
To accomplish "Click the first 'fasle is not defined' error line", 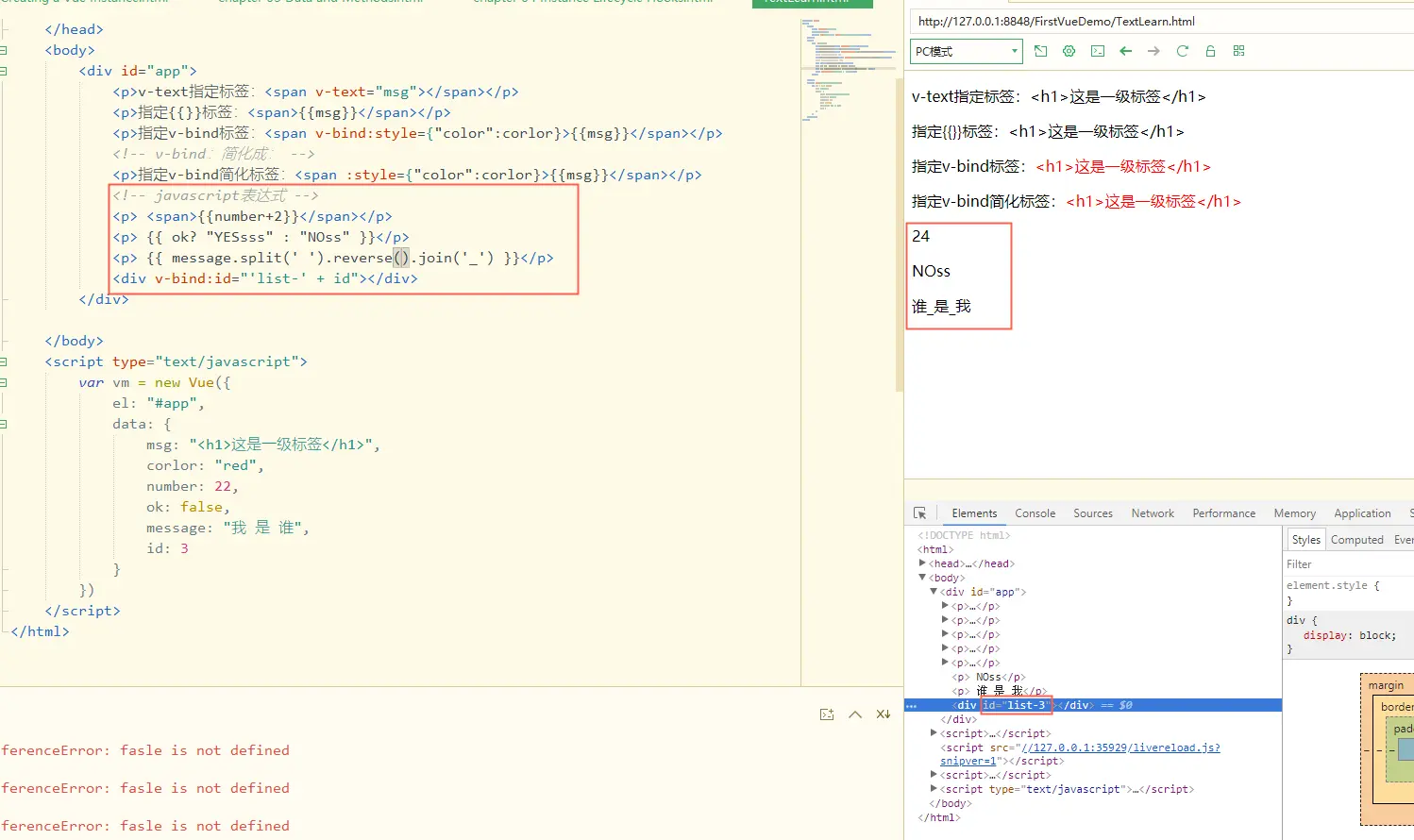I will point(145,750).
